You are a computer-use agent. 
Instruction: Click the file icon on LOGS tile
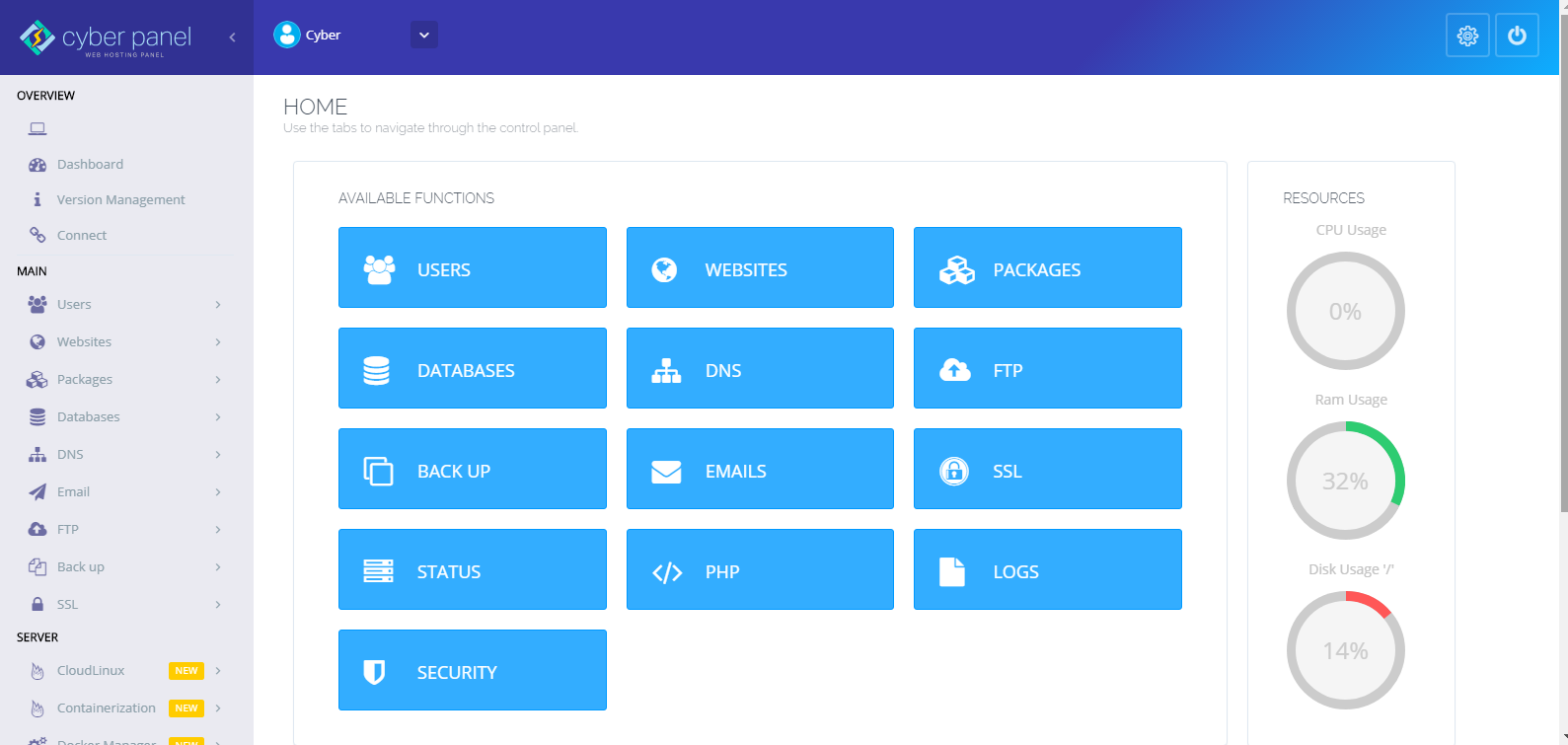coord(952,571)
